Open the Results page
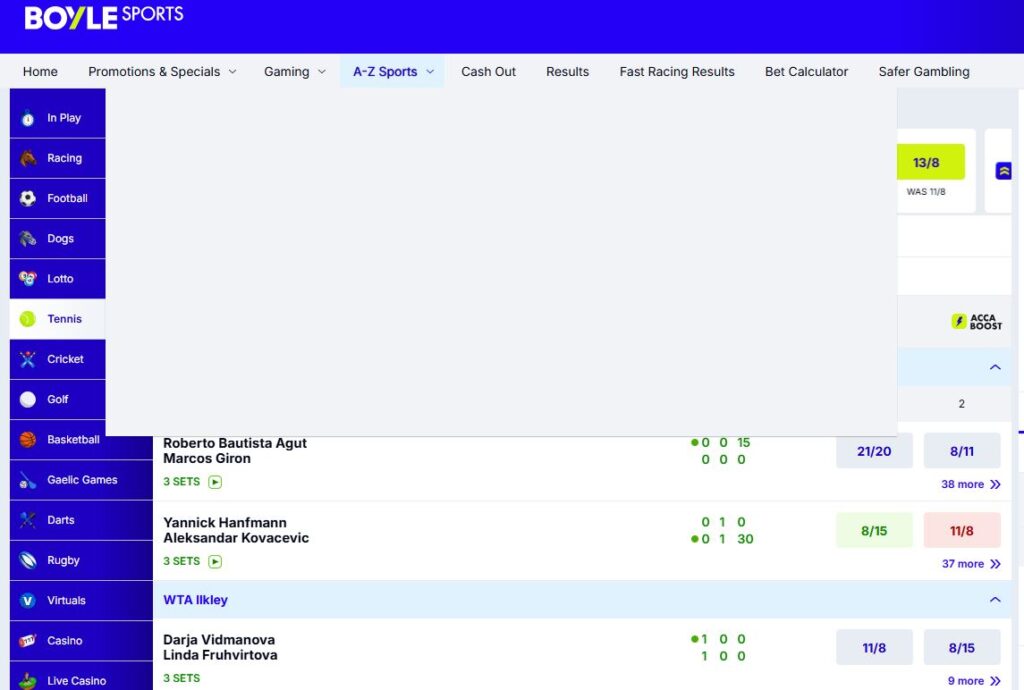Viewport: 1024px width, 690px height. click(x=568, y=72)
